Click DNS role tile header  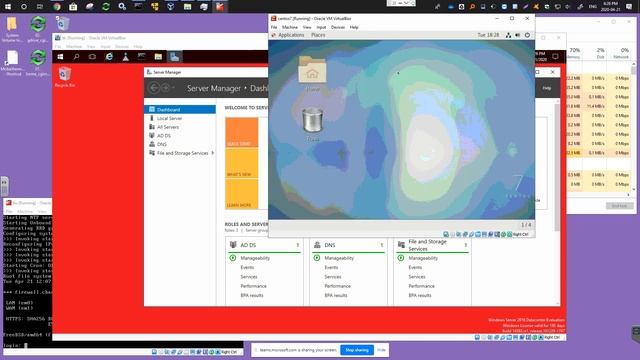[x=349, y=245]
